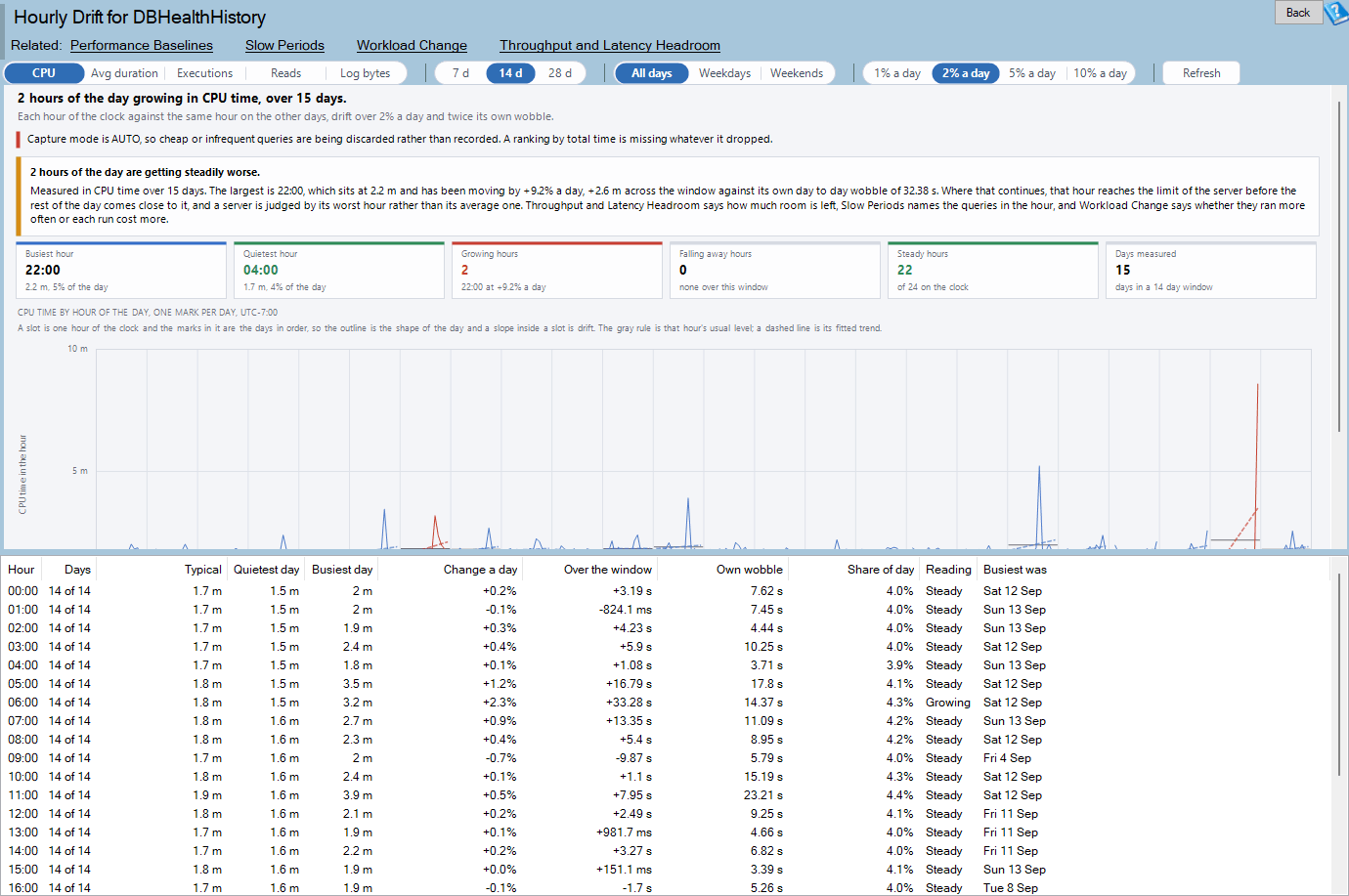Sort table by the Hour column
This screenshot has height=896, width=1349.
tap(22, 570)
